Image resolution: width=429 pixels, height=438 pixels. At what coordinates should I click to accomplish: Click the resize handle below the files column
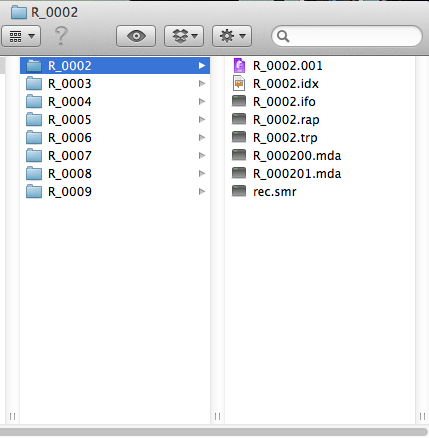click(x=422, y=416)
